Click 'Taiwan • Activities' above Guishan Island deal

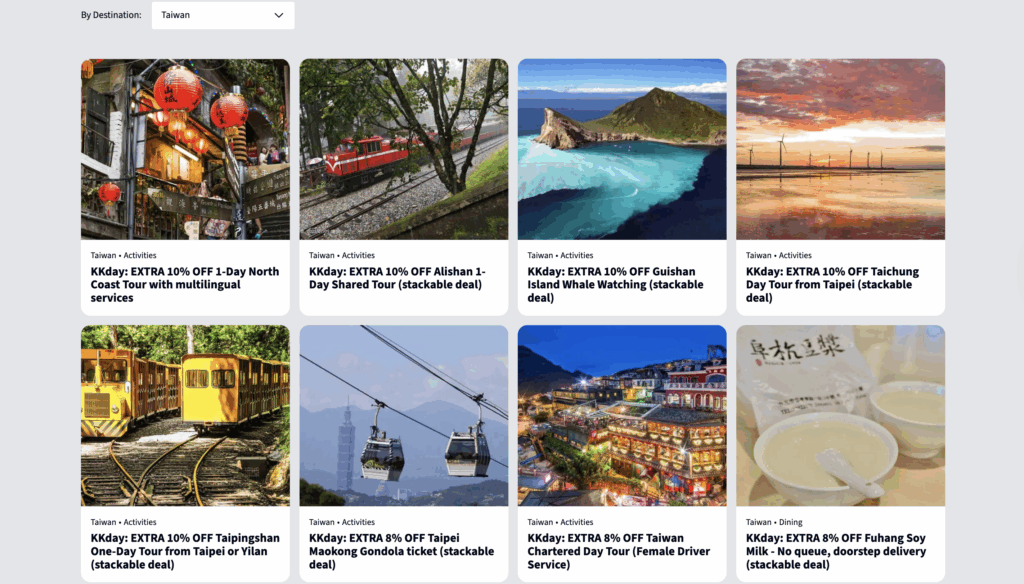point(560,255)
